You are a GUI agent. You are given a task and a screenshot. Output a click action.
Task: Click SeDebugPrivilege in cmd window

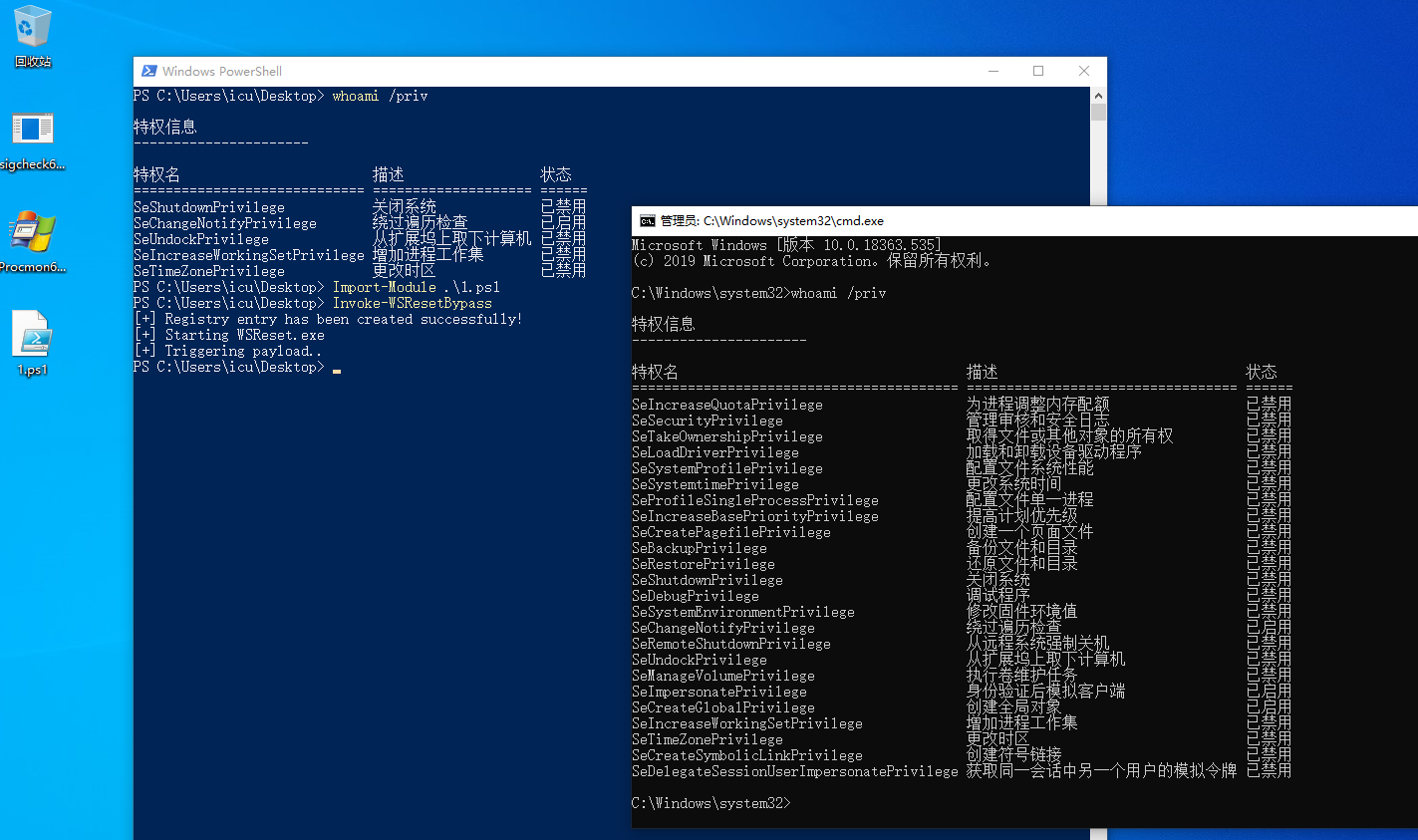(x=696, y=596)
